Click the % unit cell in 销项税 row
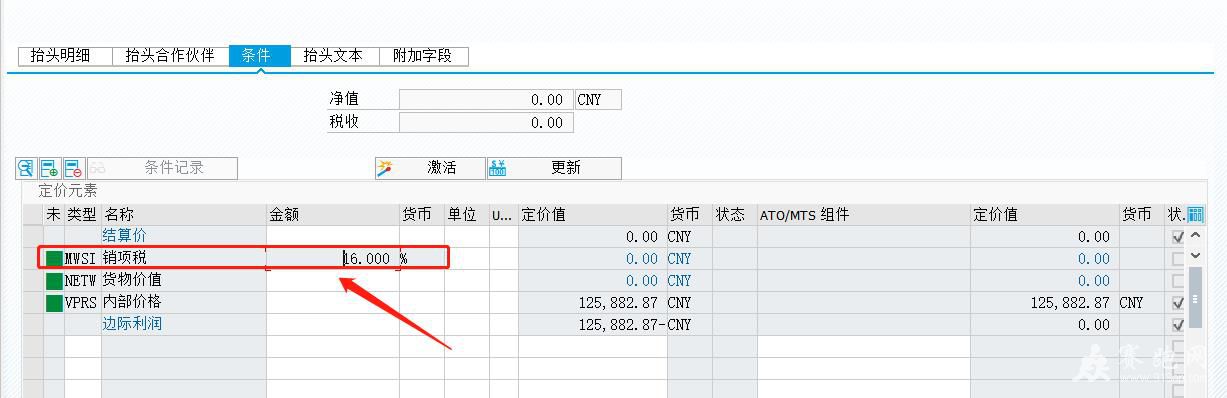 click(422, 258)
